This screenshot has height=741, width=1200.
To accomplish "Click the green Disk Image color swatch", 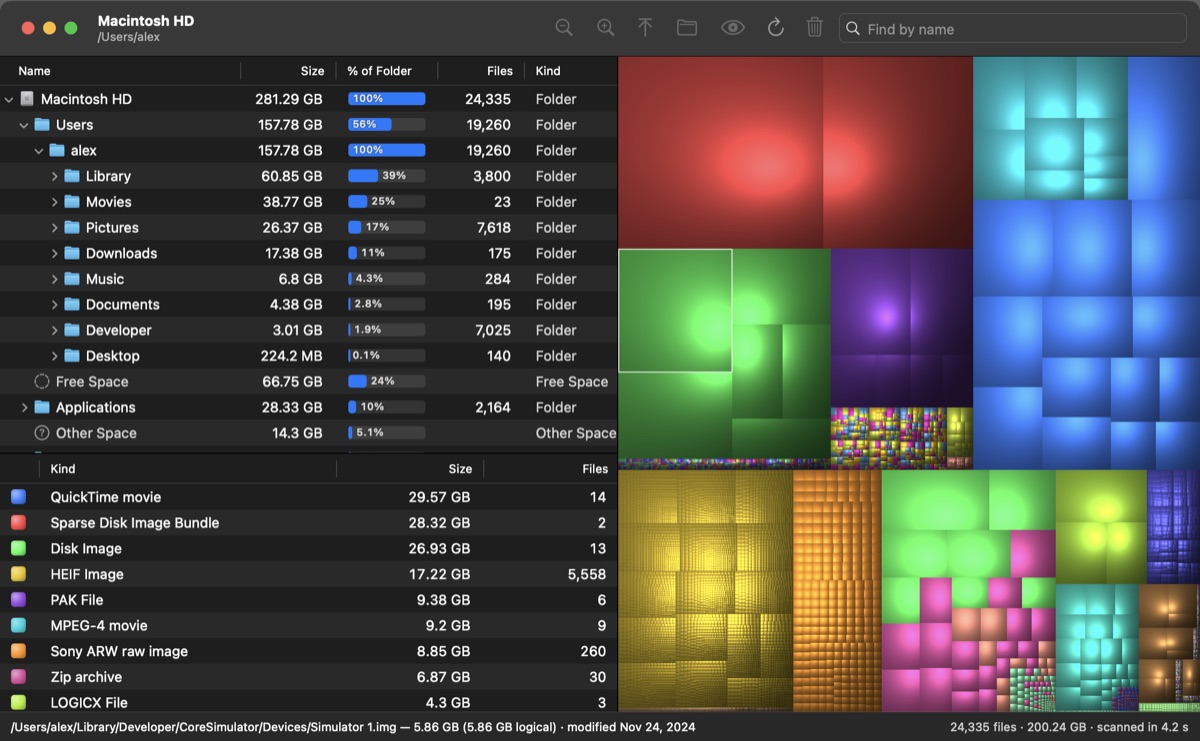I will [x=18, y=548].
